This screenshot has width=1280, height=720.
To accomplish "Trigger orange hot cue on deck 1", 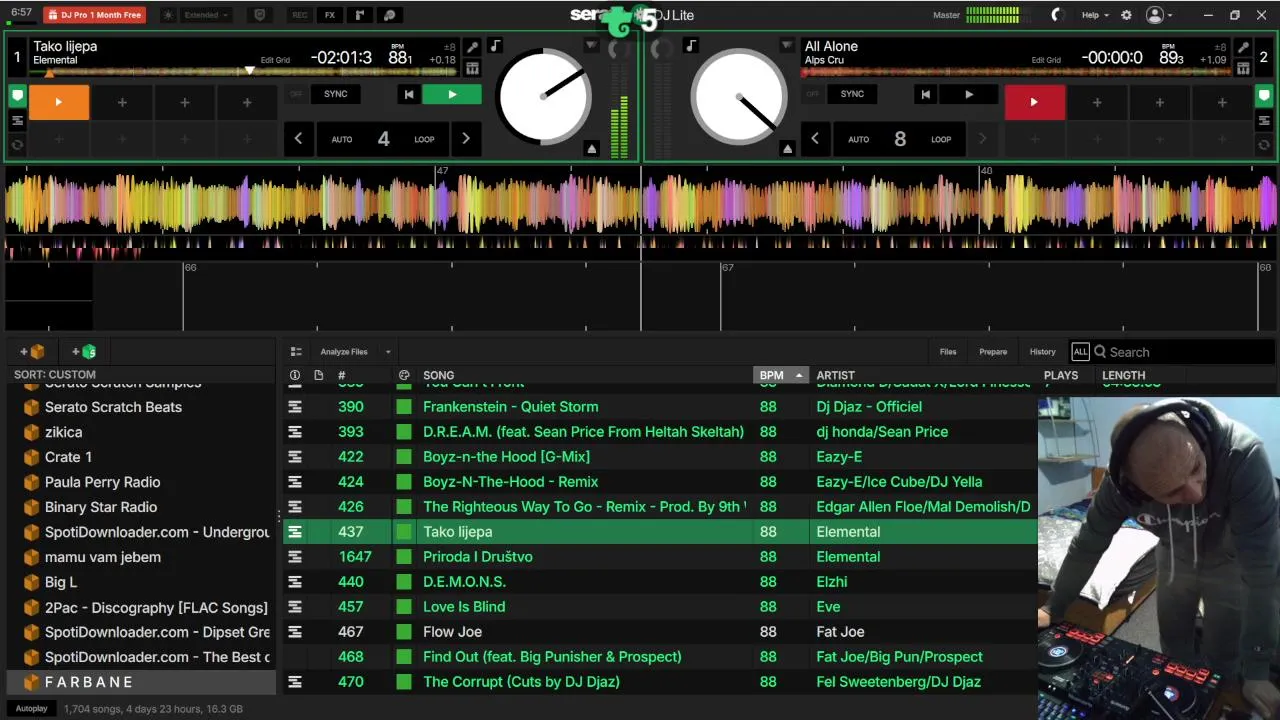I will click(58, 102).
